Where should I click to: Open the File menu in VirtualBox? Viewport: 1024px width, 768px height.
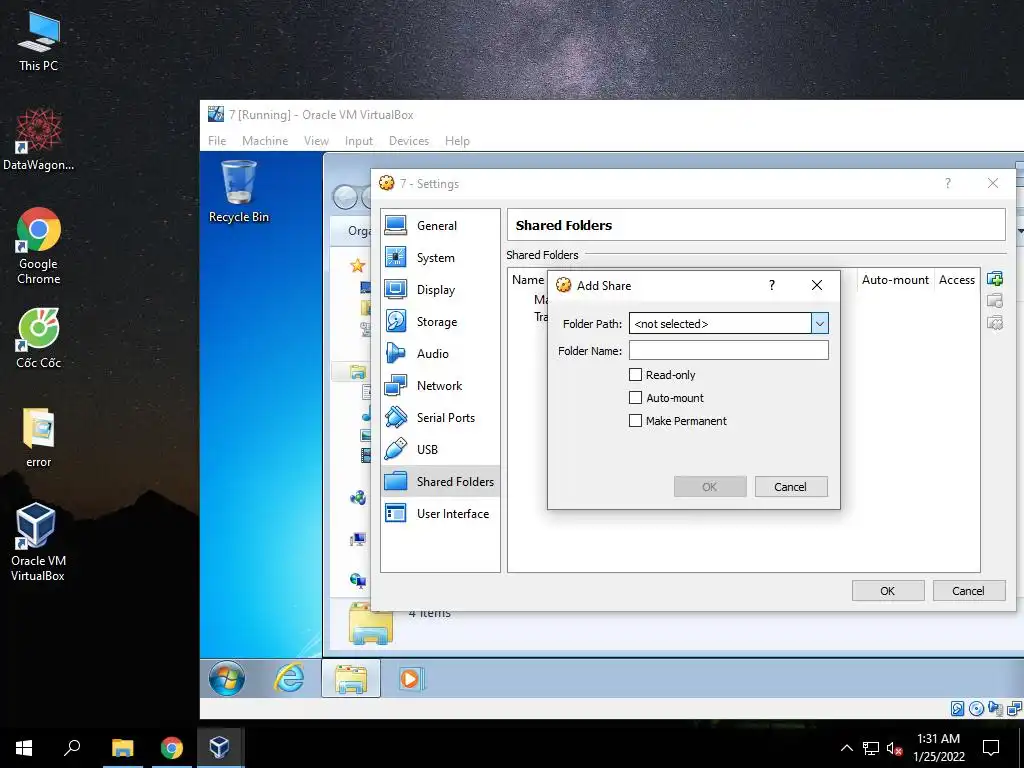(217, 140)
